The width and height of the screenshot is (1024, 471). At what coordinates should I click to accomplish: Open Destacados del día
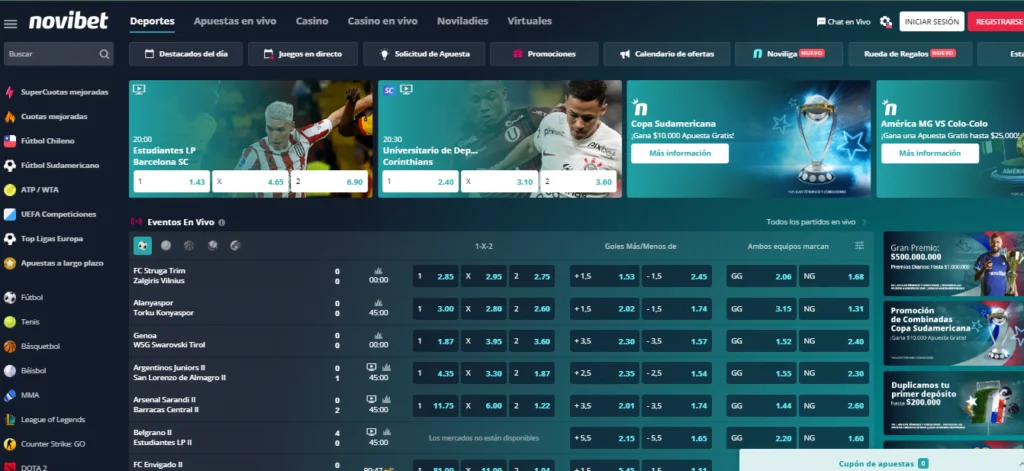186,54
